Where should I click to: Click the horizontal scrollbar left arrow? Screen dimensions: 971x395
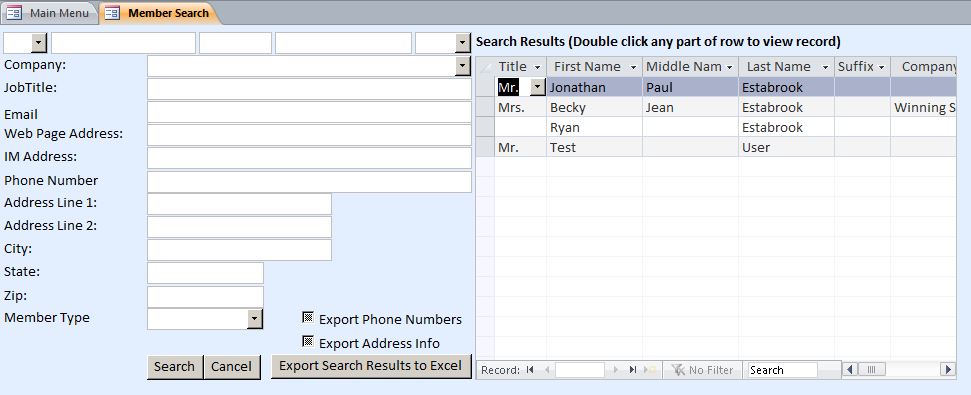point(850,370)
